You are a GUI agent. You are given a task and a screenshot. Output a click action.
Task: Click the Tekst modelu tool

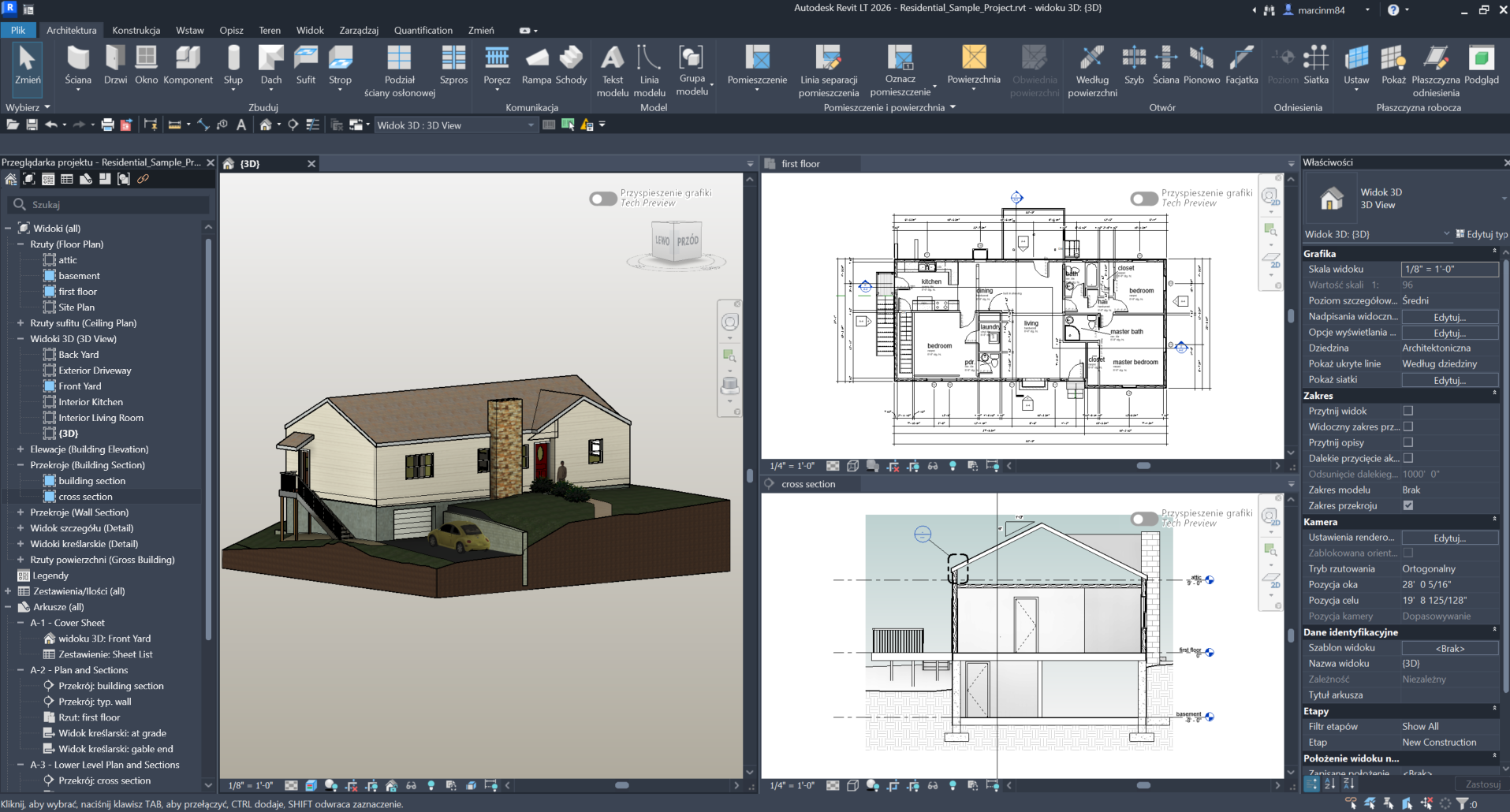(613, 71)
